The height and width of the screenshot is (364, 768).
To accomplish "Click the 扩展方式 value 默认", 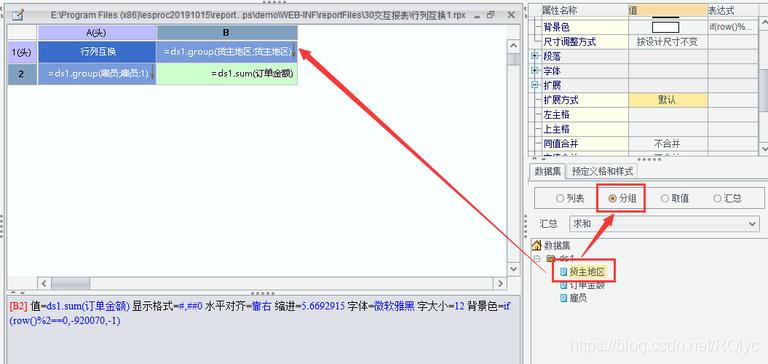I will tap(668, 100).
